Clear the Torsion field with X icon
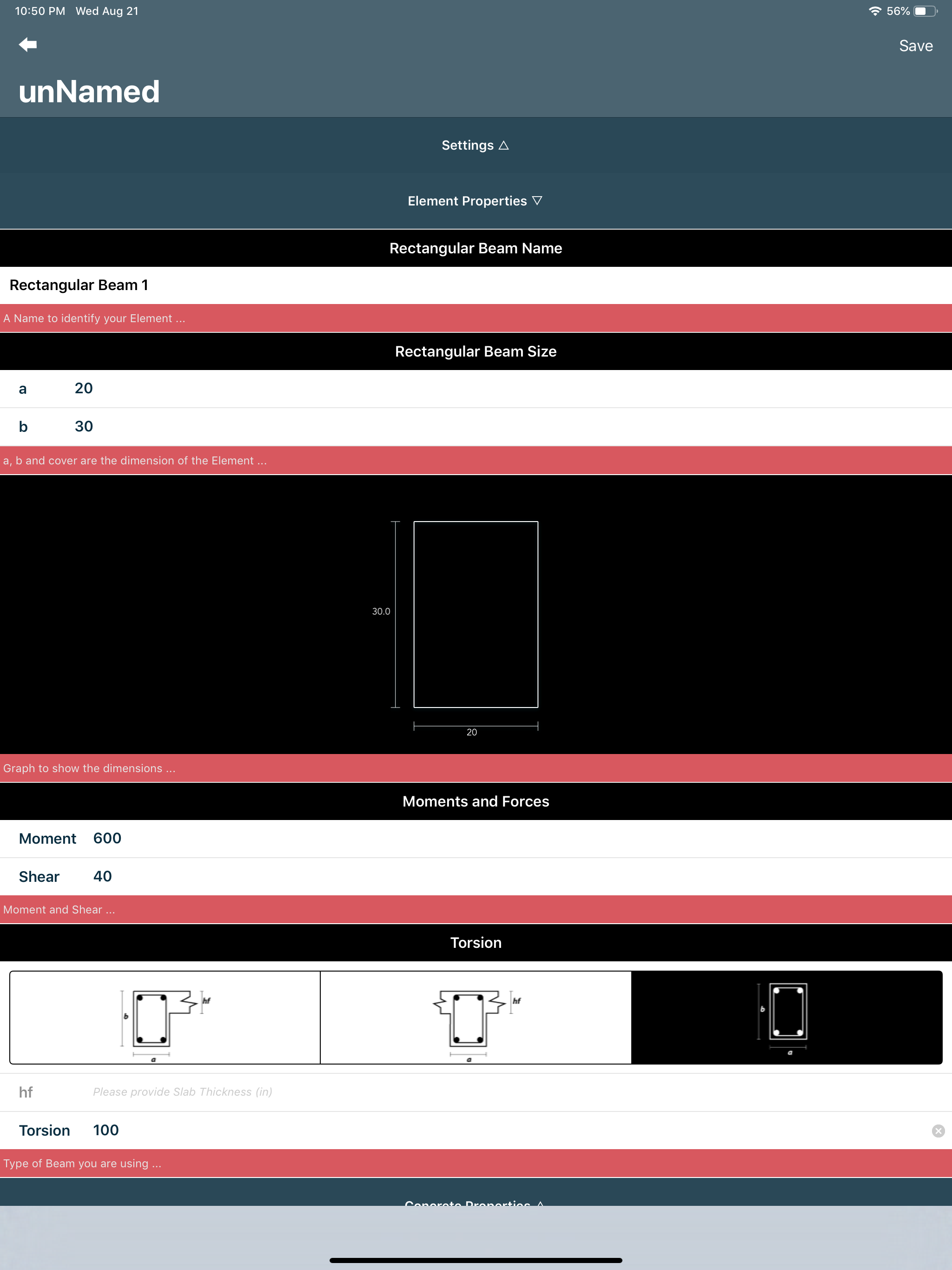Screen dimensions: 952x1270 click(938, 1131)
